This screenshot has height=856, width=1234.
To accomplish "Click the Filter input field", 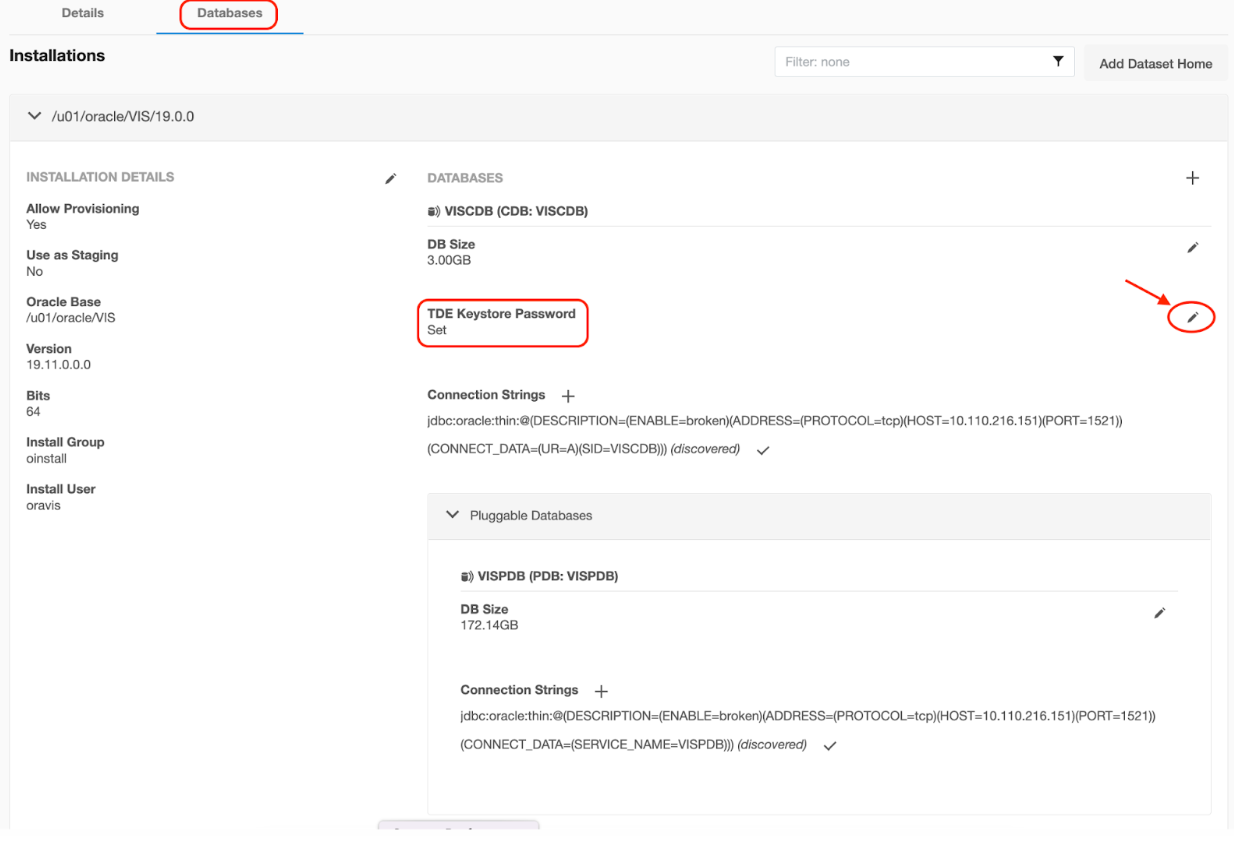I will (910, 62).
